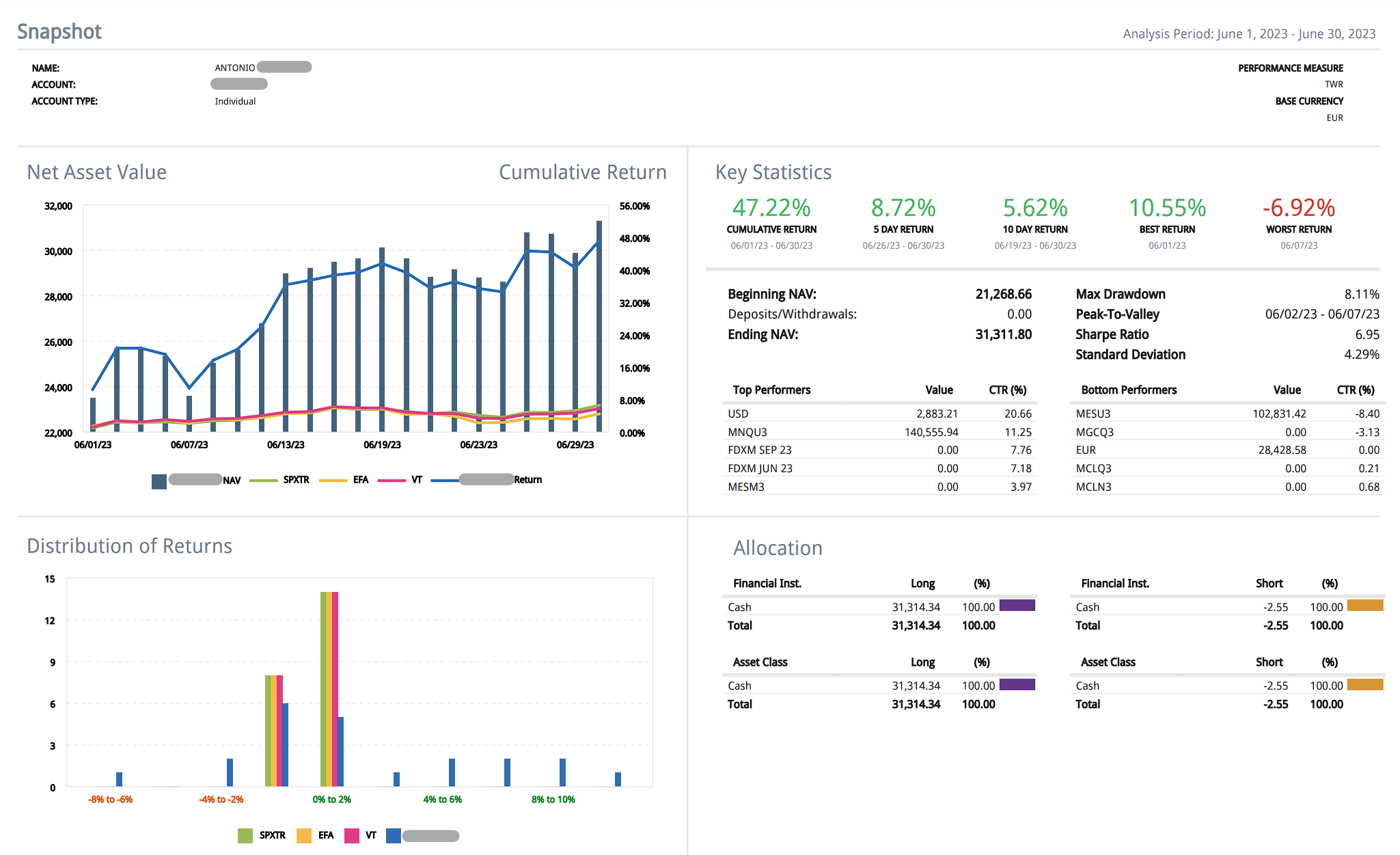Click the 0% to 2% distribution label

[332, 799]
